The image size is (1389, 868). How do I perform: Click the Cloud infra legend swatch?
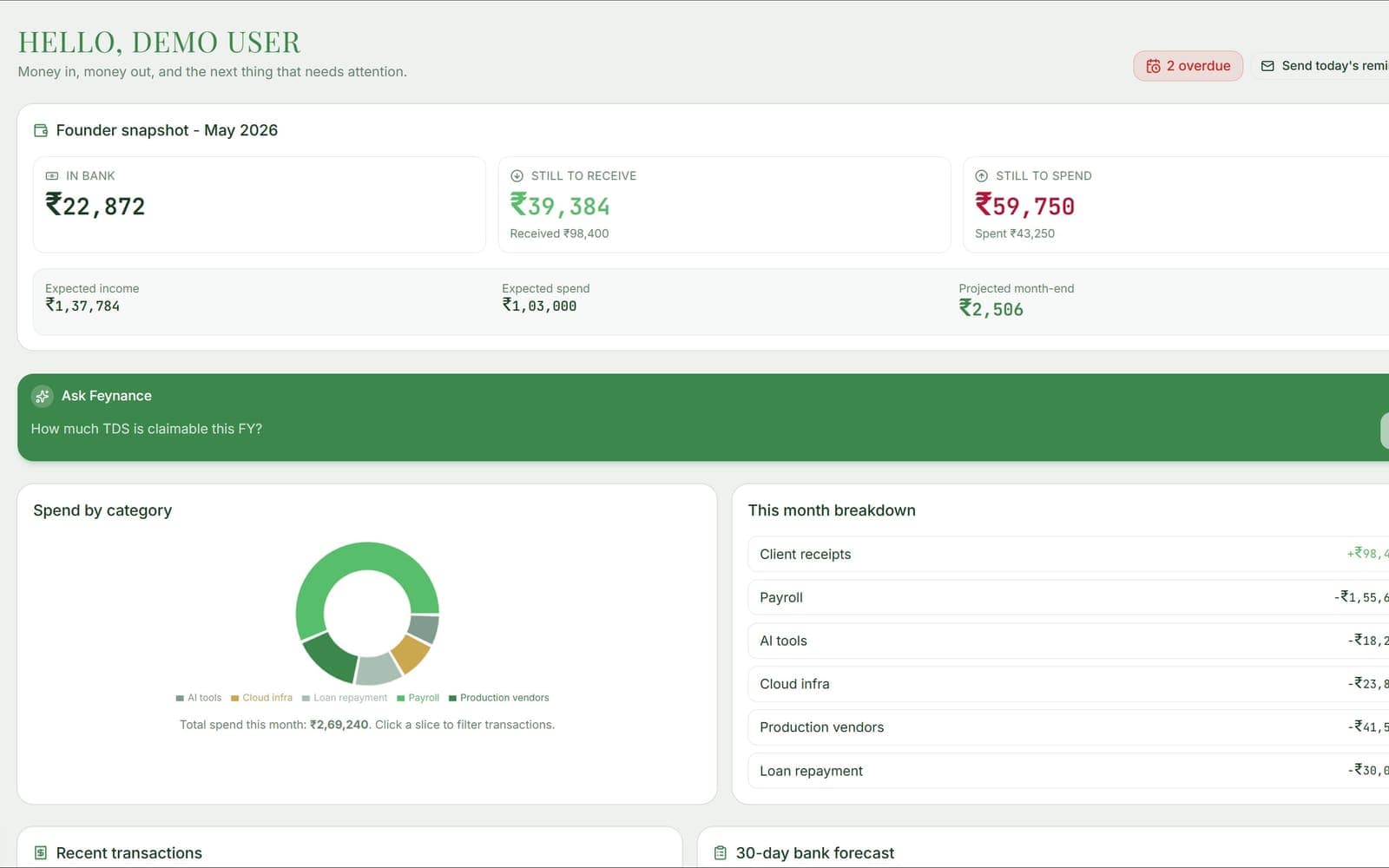tap(234, 698)
